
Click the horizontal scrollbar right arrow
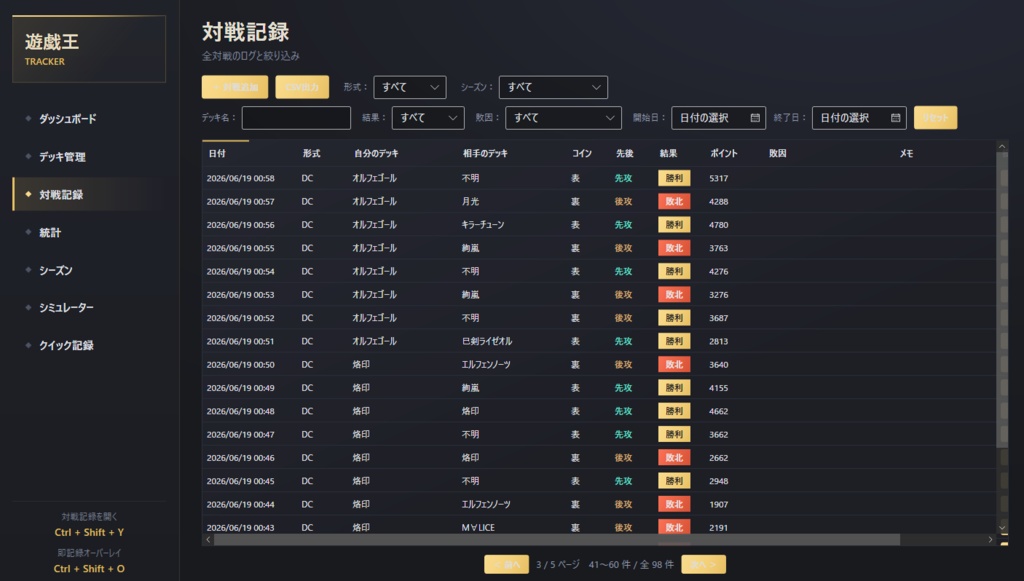[x=990, y=539]
